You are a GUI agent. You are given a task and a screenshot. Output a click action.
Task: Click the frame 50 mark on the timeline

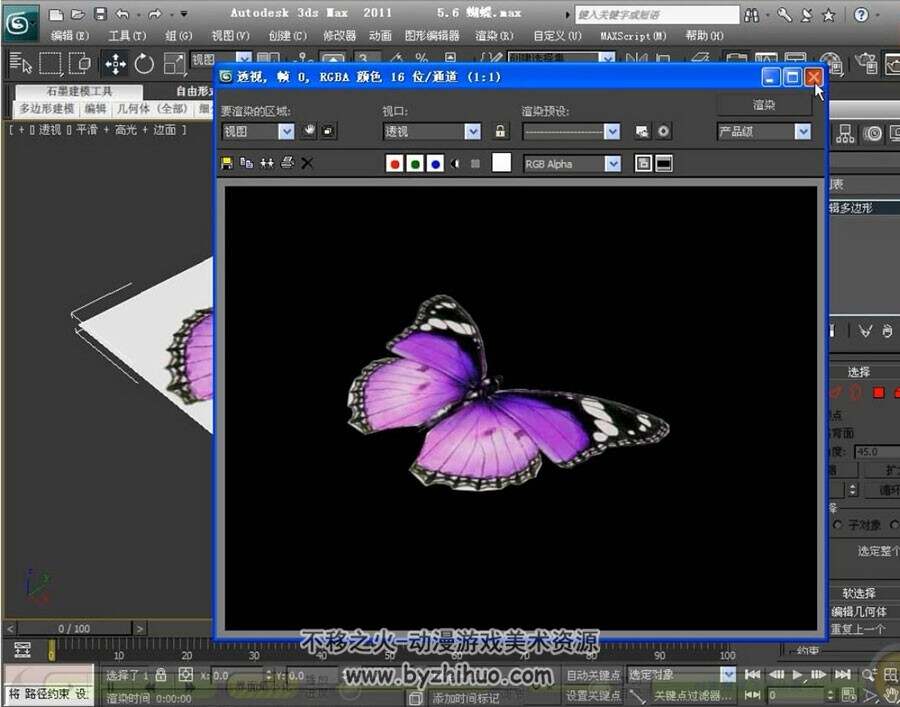click(390, 655)
